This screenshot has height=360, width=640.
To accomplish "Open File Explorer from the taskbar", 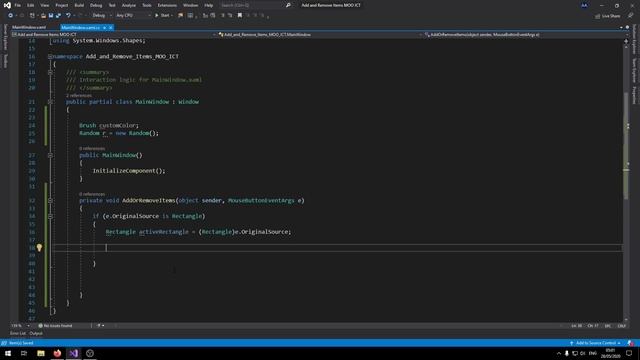I will click(x=41, y=353).
